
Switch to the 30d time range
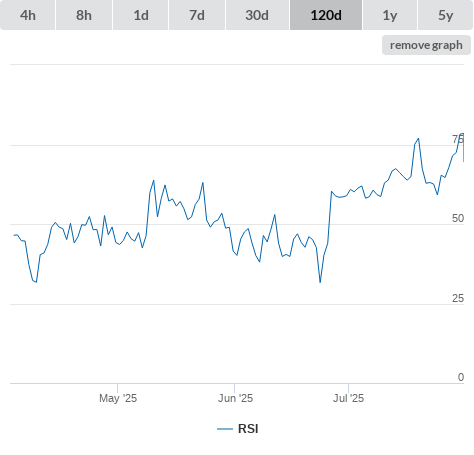point(257,15)
